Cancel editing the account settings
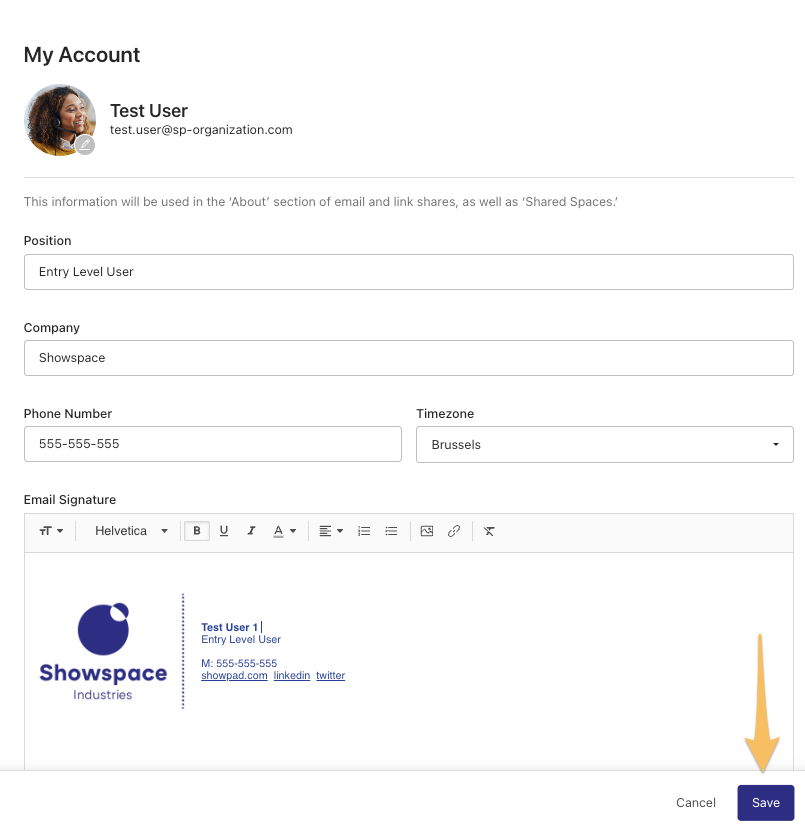The height and width of the screenshot is (827, 805). [695, 802]
